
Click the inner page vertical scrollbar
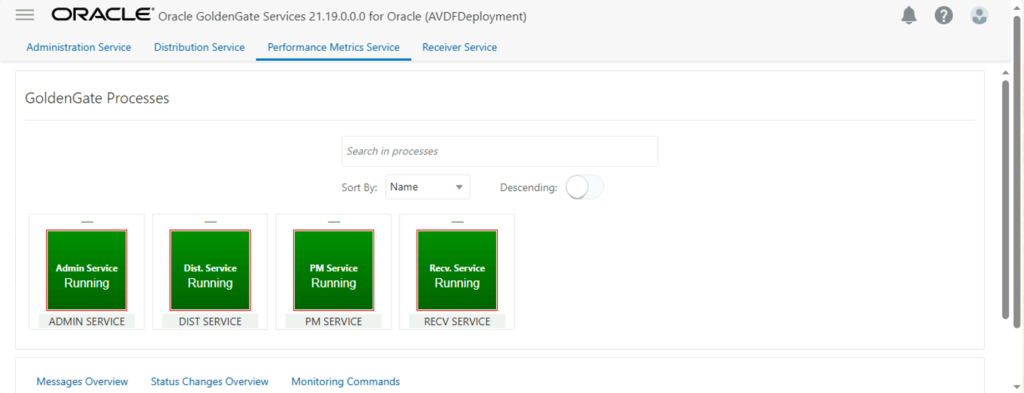tap(1006, 199)
